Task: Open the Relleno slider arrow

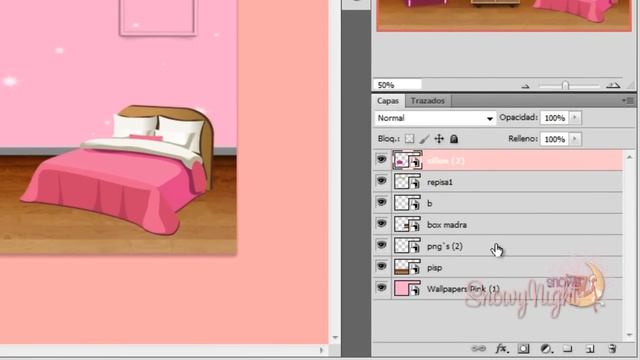Action: 575,139
